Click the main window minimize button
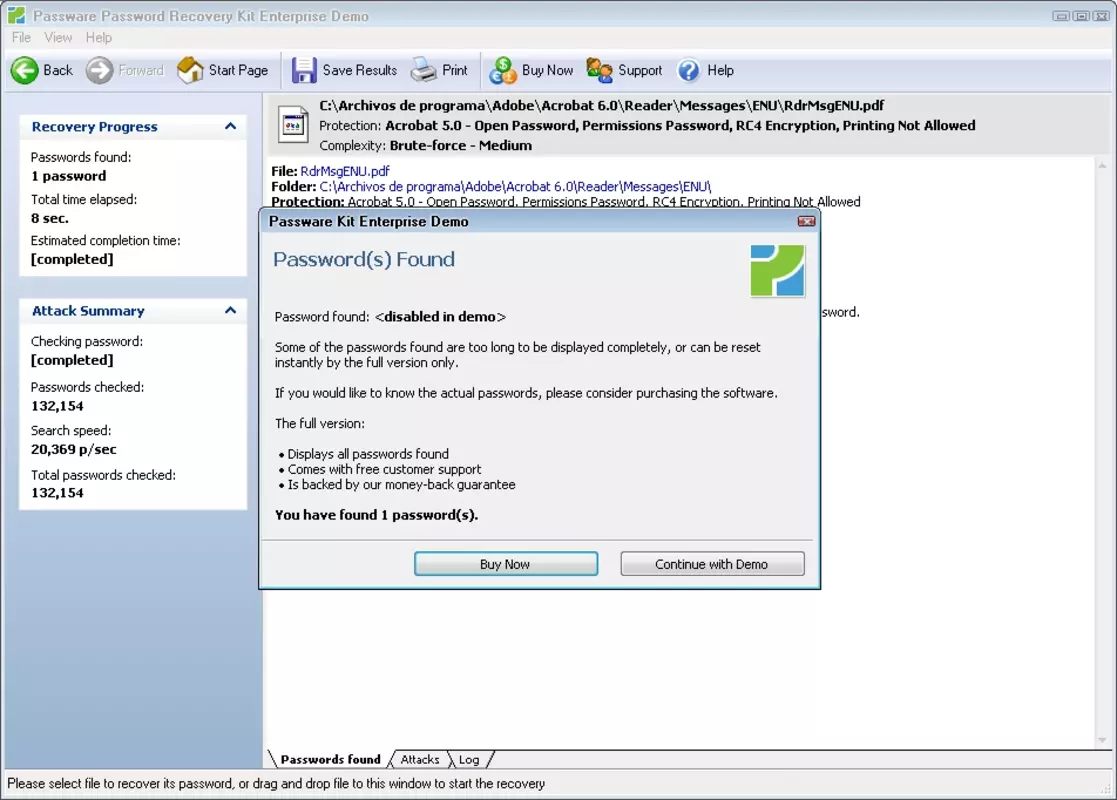 click(x=1061, y=16)
